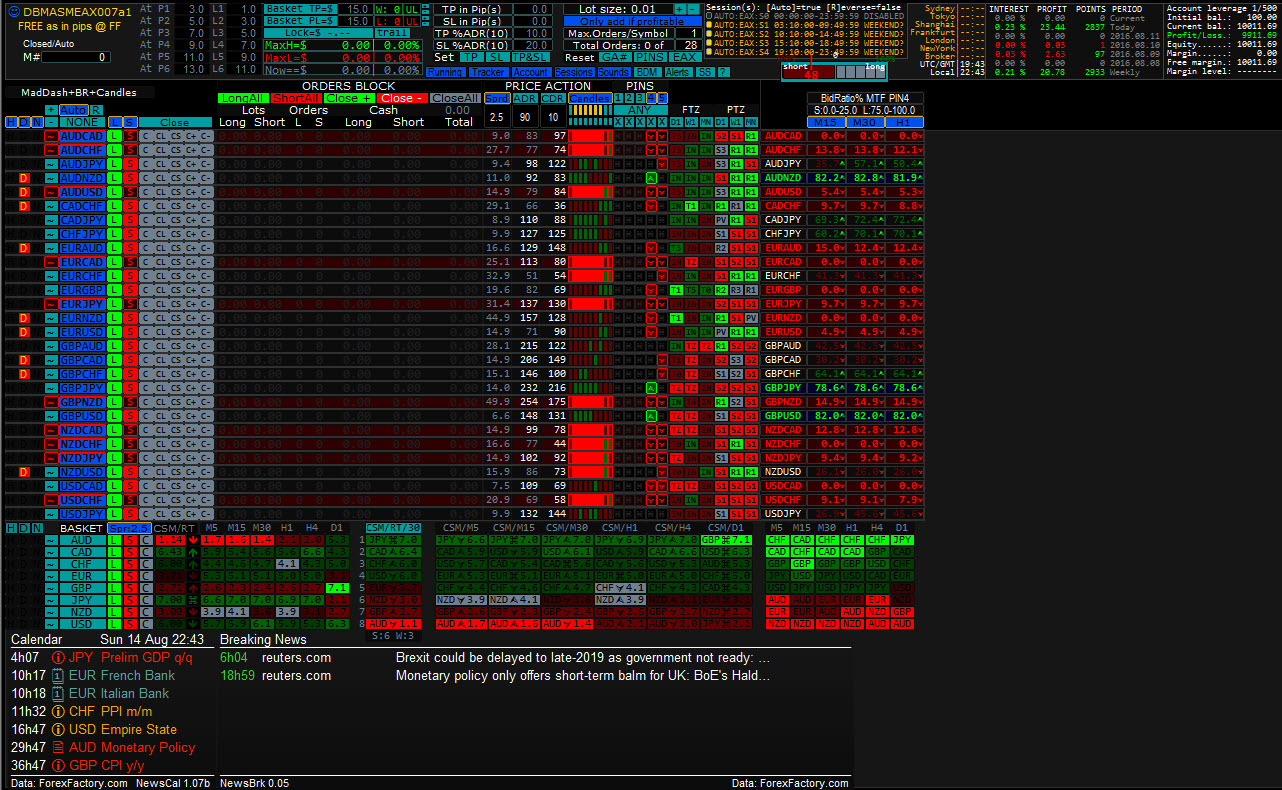
Task: Click the document icon for AUD Monetary Policy
Action: (x=58, y=747)
